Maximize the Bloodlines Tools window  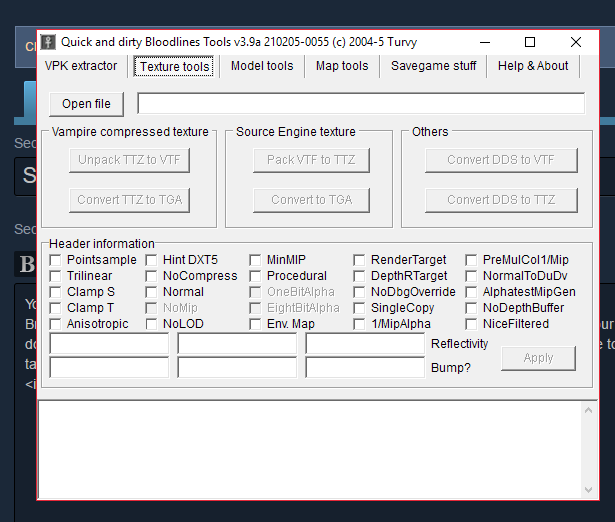click(530, 42)
